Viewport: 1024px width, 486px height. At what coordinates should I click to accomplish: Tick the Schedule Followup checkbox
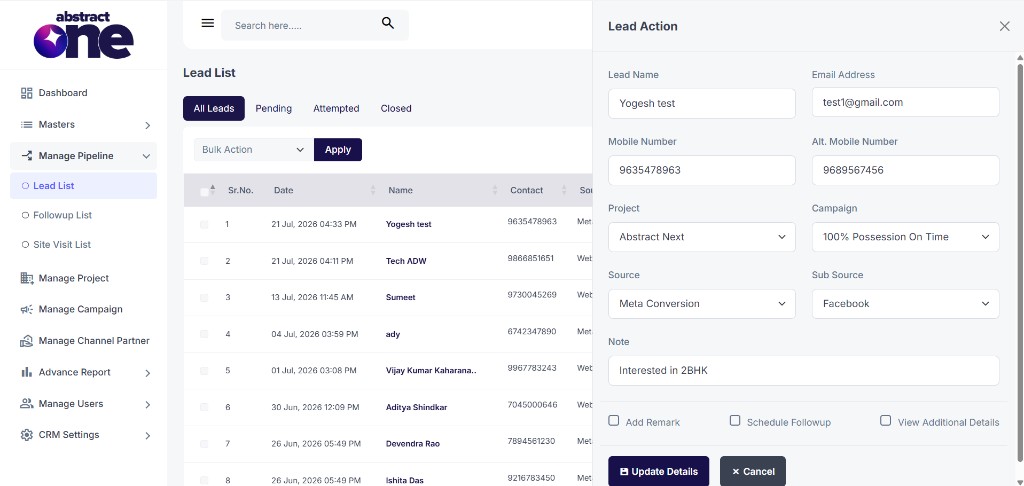pos(735,421)
